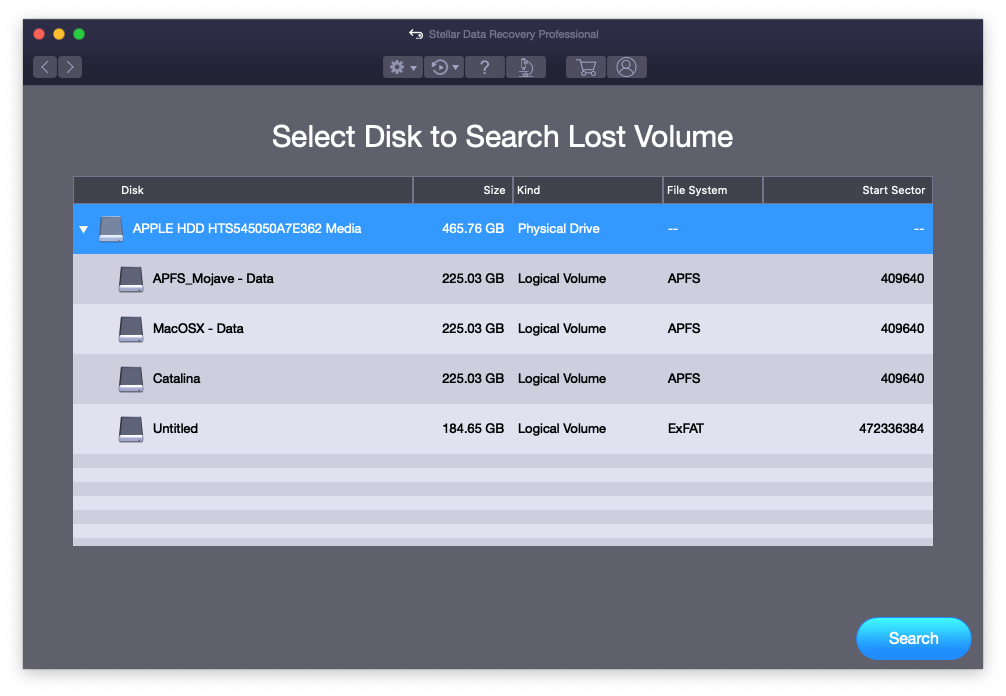Click the APFS cell in the Catalina row
This screenshot has width=1006, height=696.
[x=684, y=378]
